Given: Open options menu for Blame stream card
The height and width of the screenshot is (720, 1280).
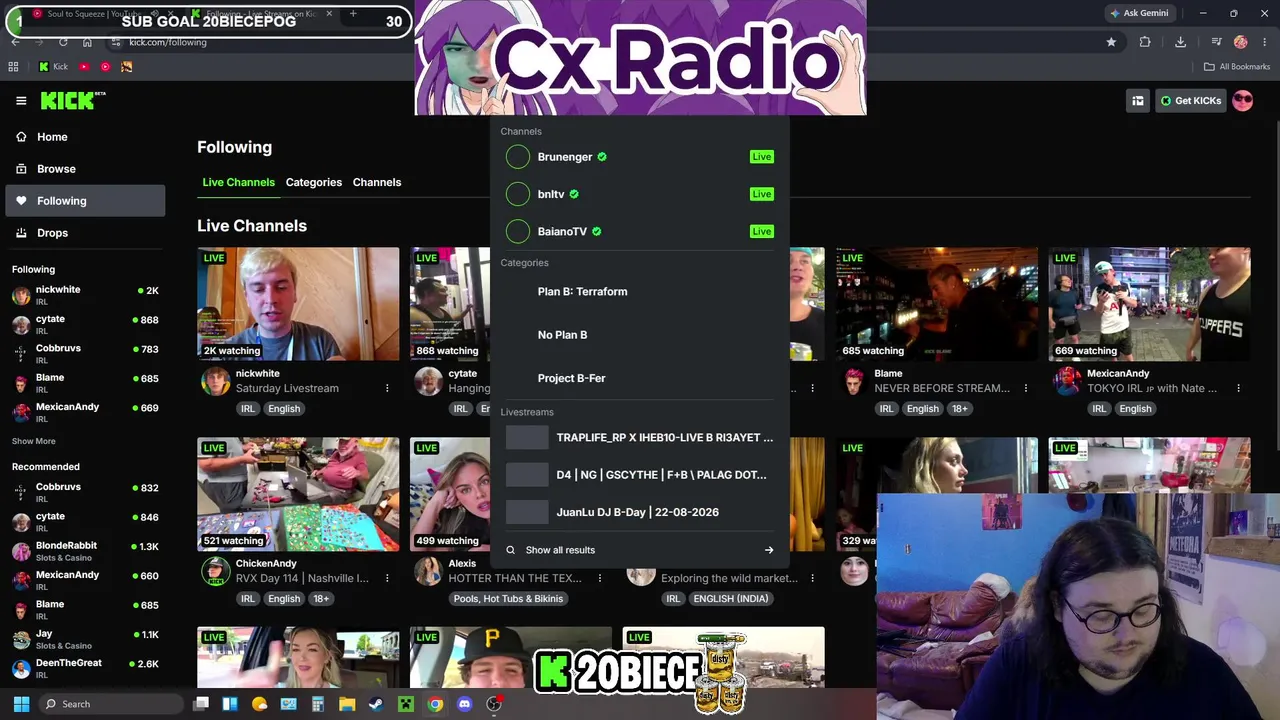Looking at the screenshot, I should point(1026,388).
